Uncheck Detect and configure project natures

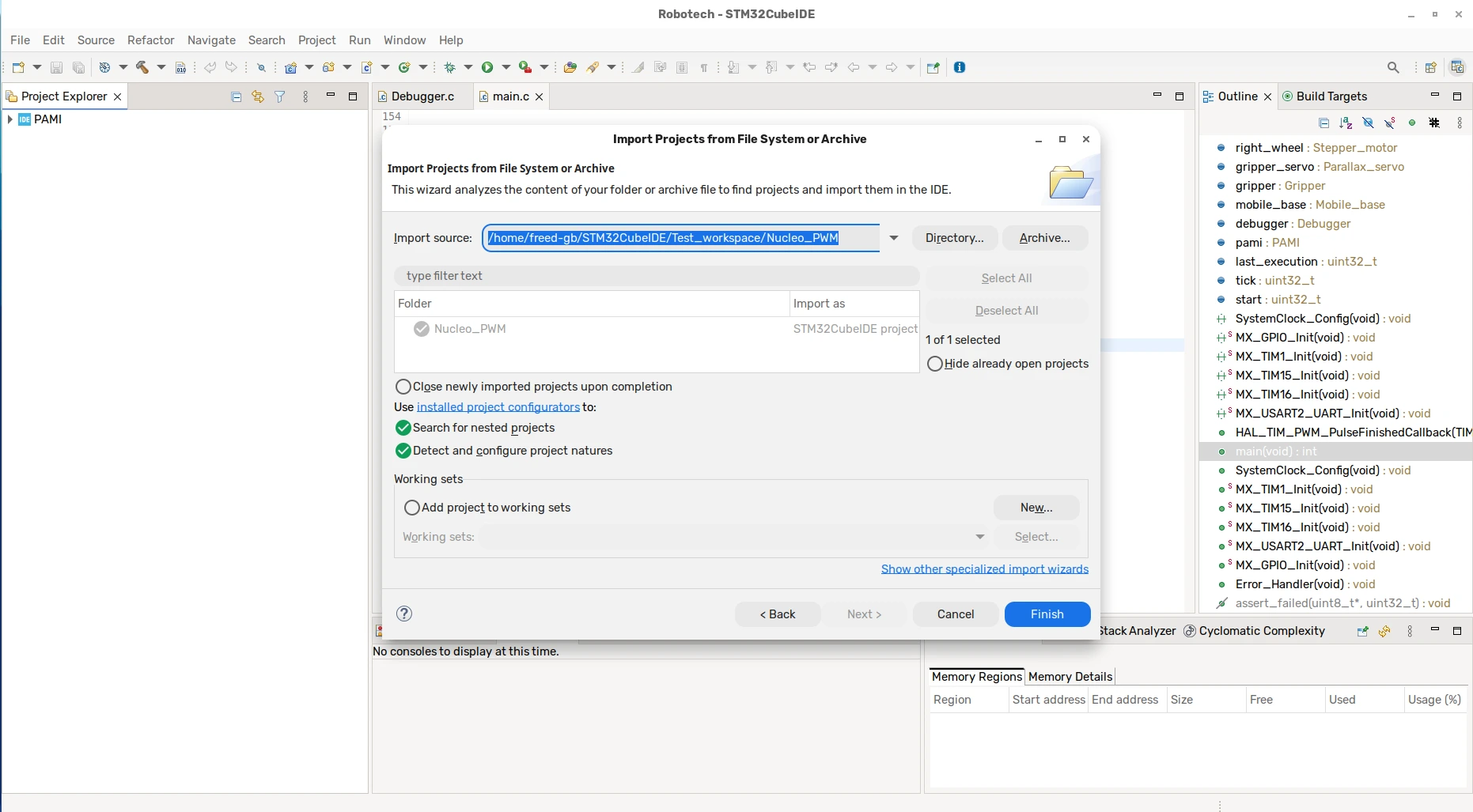403,451
